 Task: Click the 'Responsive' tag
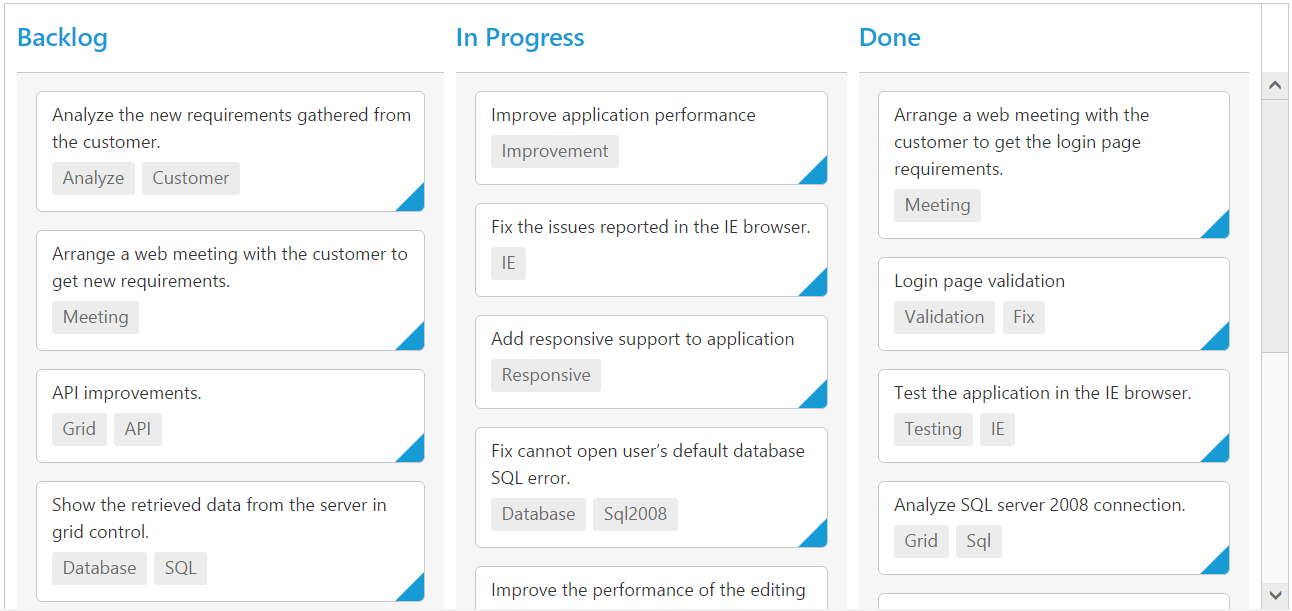click(546, 375)
